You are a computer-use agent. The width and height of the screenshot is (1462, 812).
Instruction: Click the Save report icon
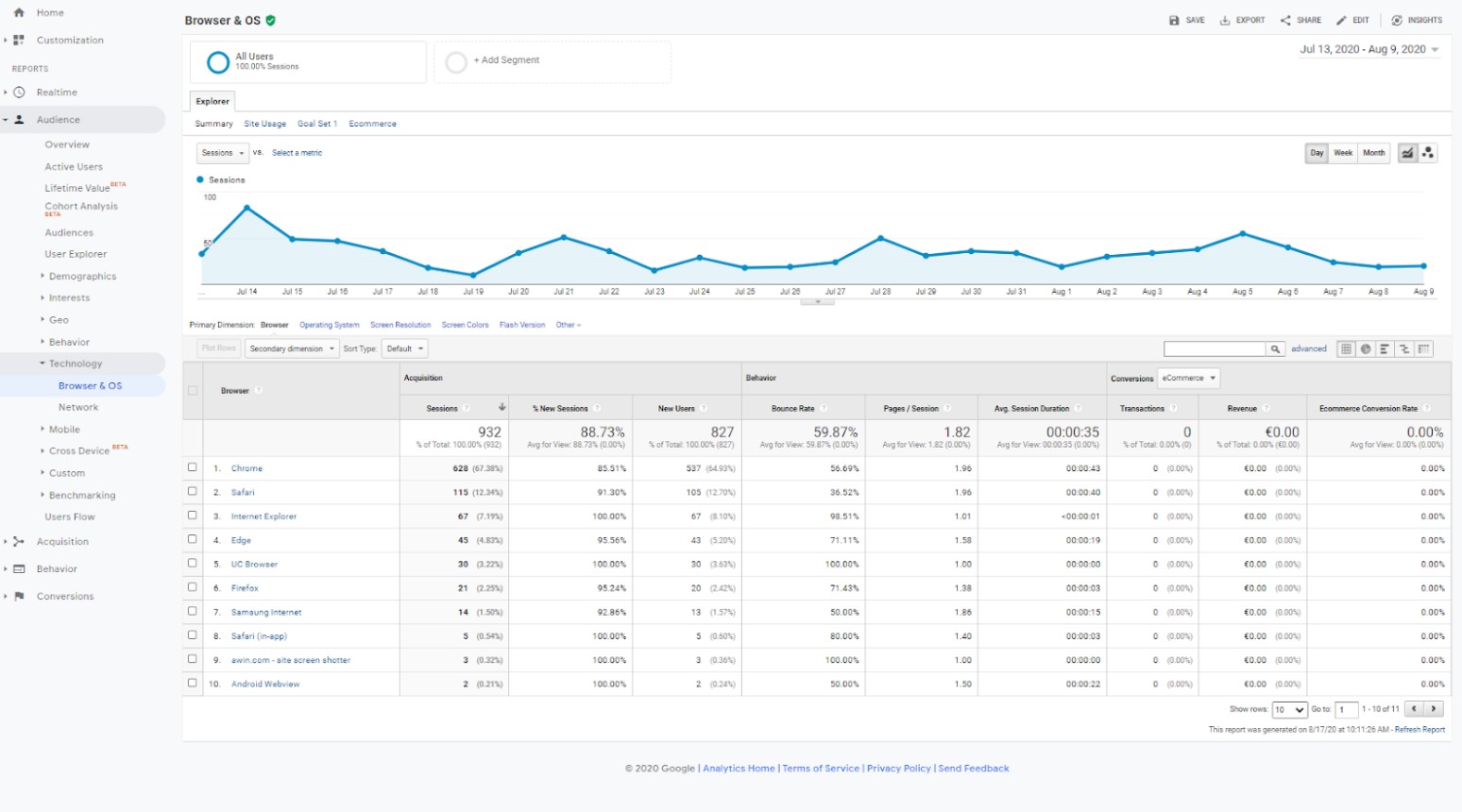pos(1174,20)
